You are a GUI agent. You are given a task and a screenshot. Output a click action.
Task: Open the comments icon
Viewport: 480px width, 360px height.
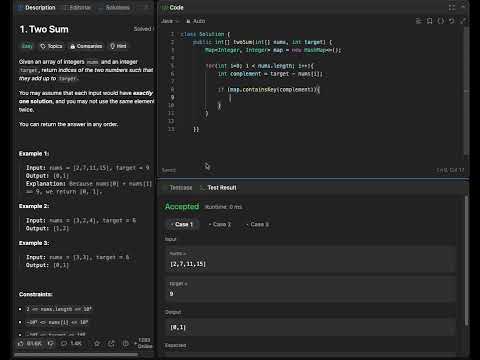[x=64, y=343]
